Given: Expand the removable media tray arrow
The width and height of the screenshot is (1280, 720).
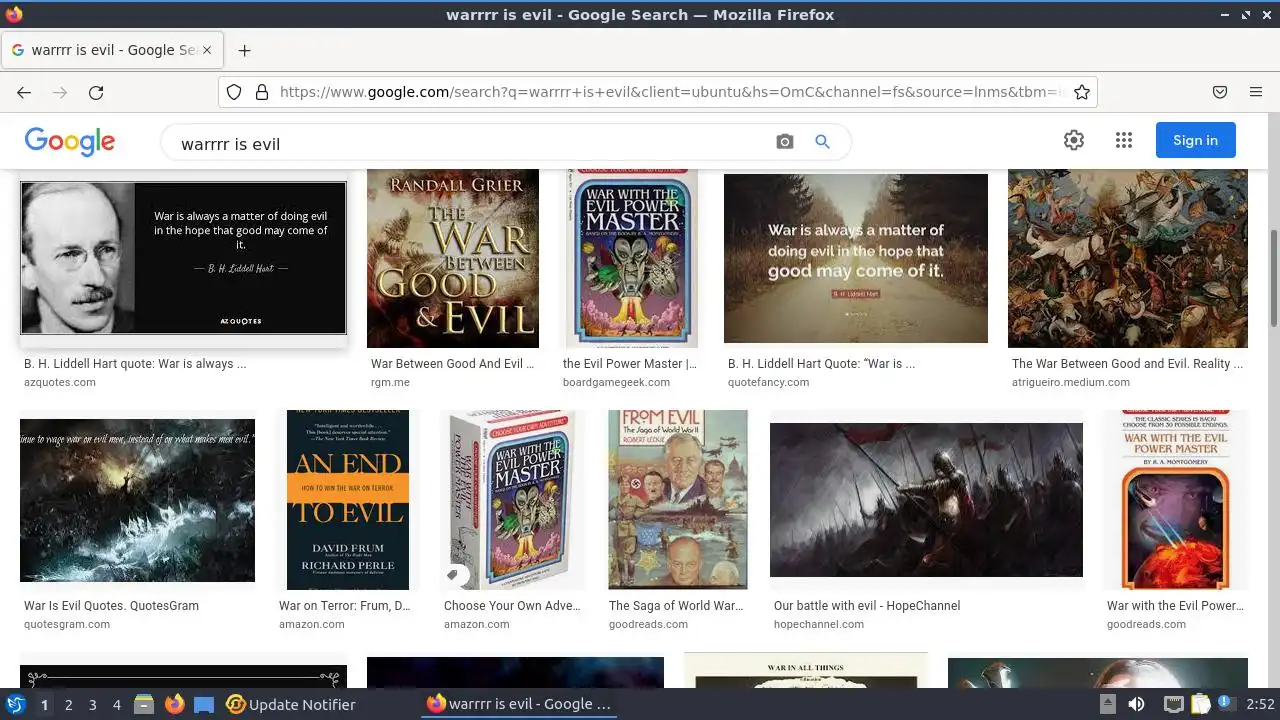Looking at the screenshot, I should [1108, 704].
